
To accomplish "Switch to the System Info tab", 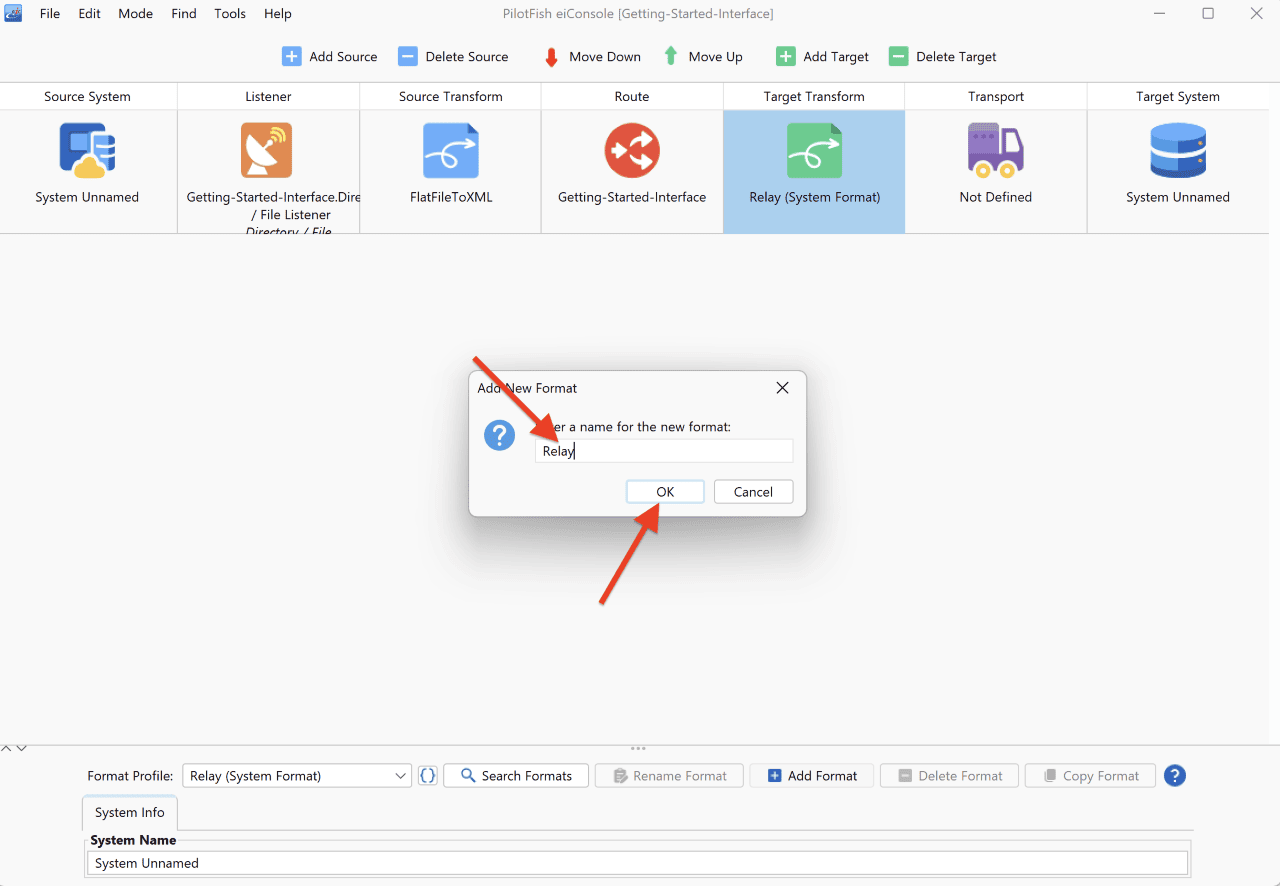I will [x=130, y=812].
